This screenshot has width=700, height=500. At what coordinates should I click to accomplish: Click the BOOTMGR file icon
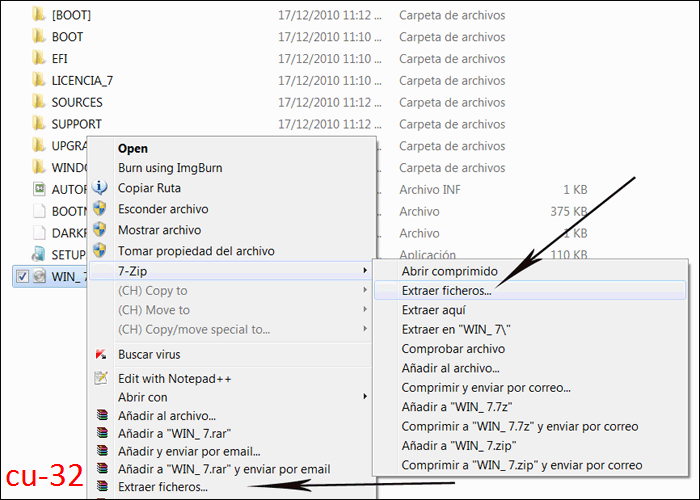[39, 211]
